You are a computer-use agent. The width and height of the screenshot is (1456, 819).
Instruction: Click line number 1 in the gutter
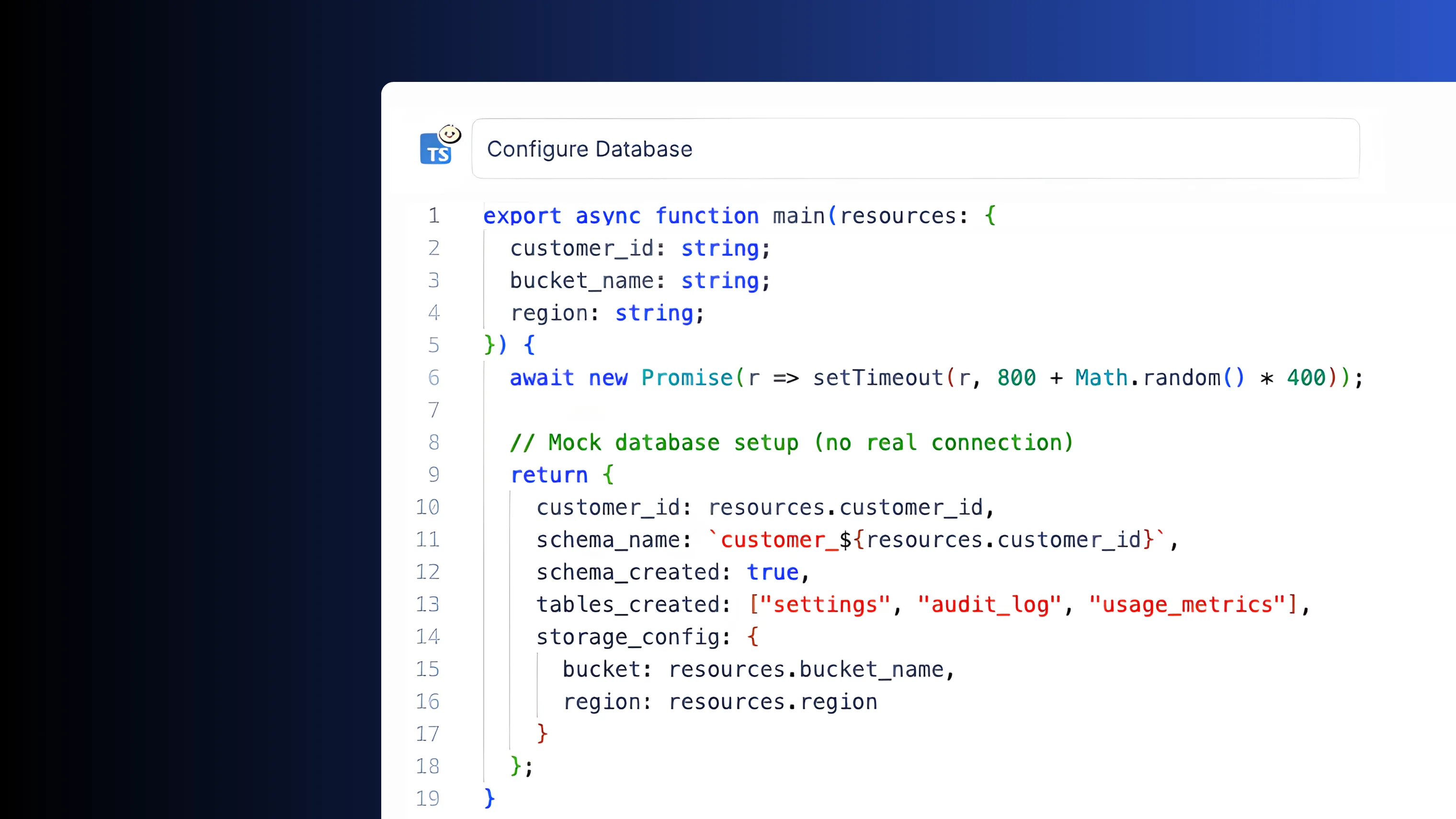click(433, 216)
